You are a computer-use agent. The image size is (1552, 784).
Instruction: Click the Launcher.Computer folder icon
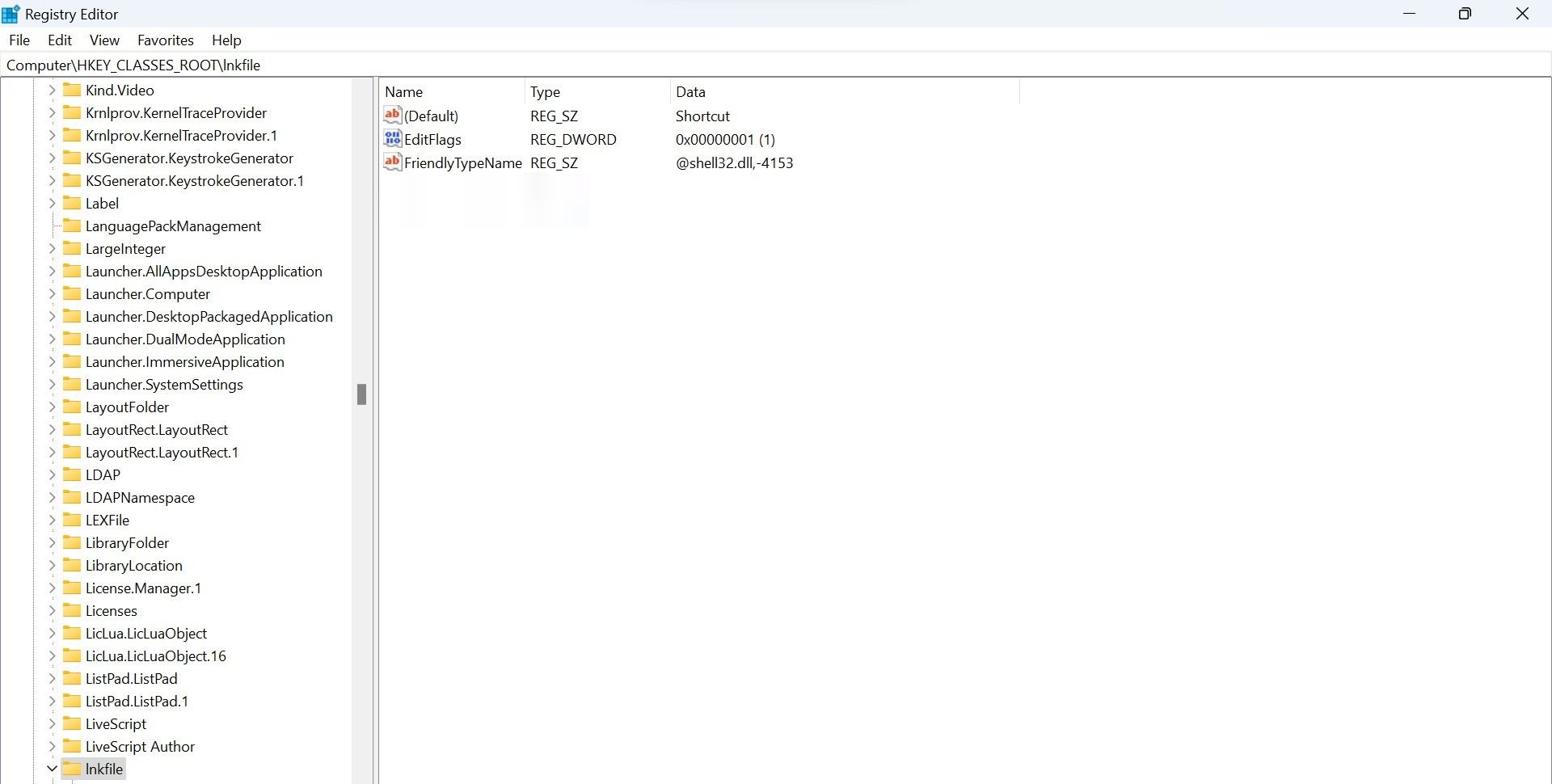click(x=72, y=293)
